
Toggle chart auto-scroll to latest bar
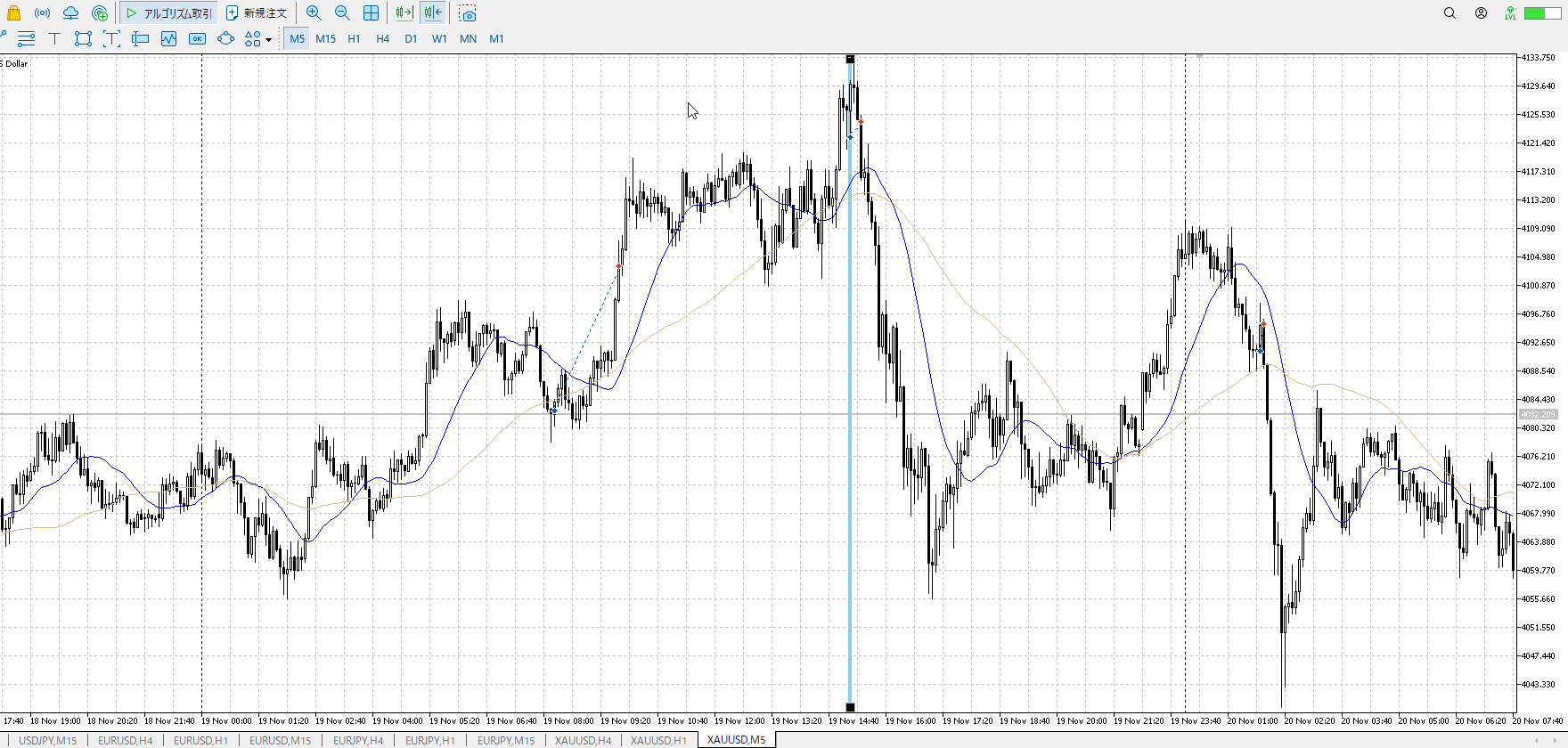tap(404, 12)
